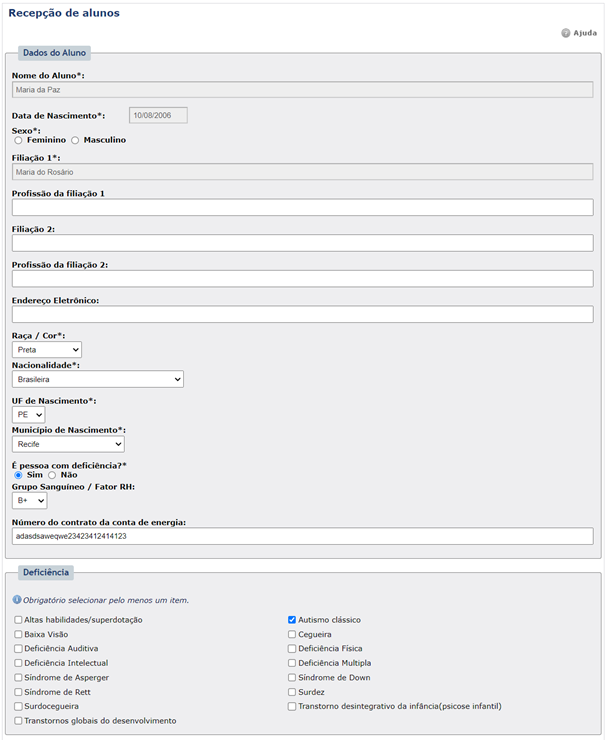
Task: Open the Município de Nascimento dropdown
Action: click(x=68, y=444)
